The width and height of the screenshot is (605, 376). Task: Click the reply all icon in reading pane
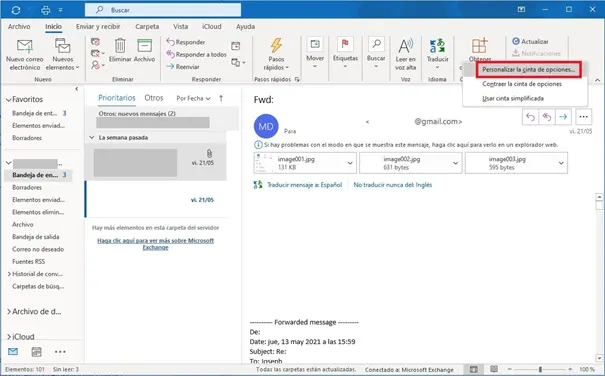coord(547,117)
